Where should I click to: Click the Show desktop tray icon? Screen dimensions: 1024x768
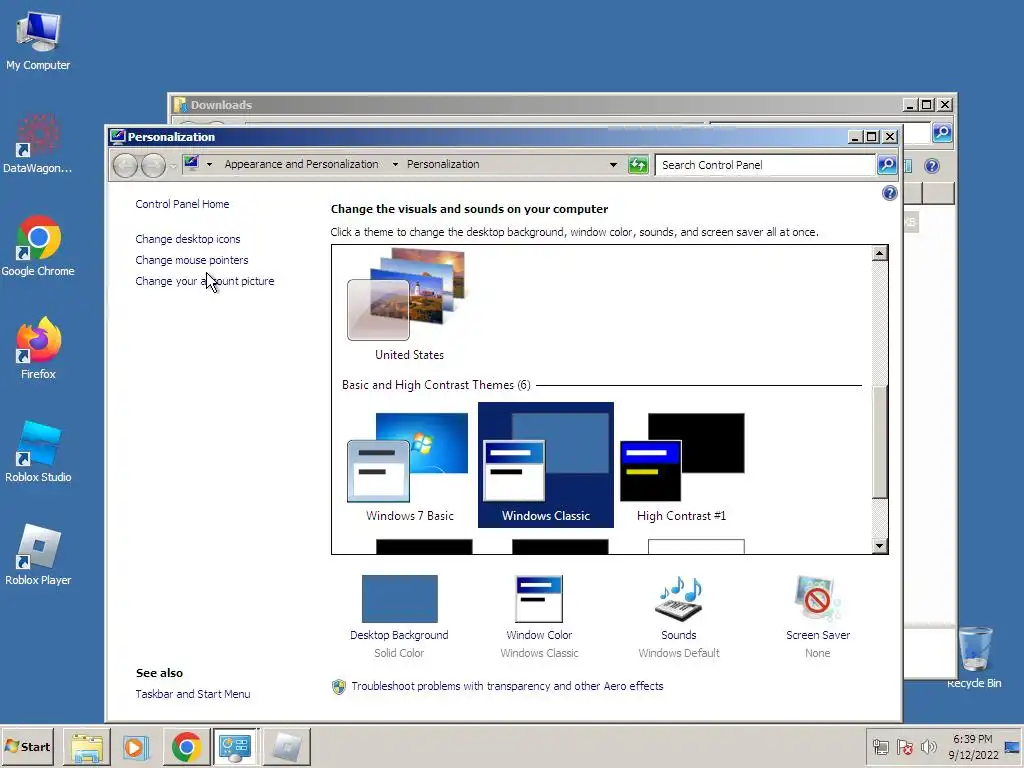[1012, 747]
